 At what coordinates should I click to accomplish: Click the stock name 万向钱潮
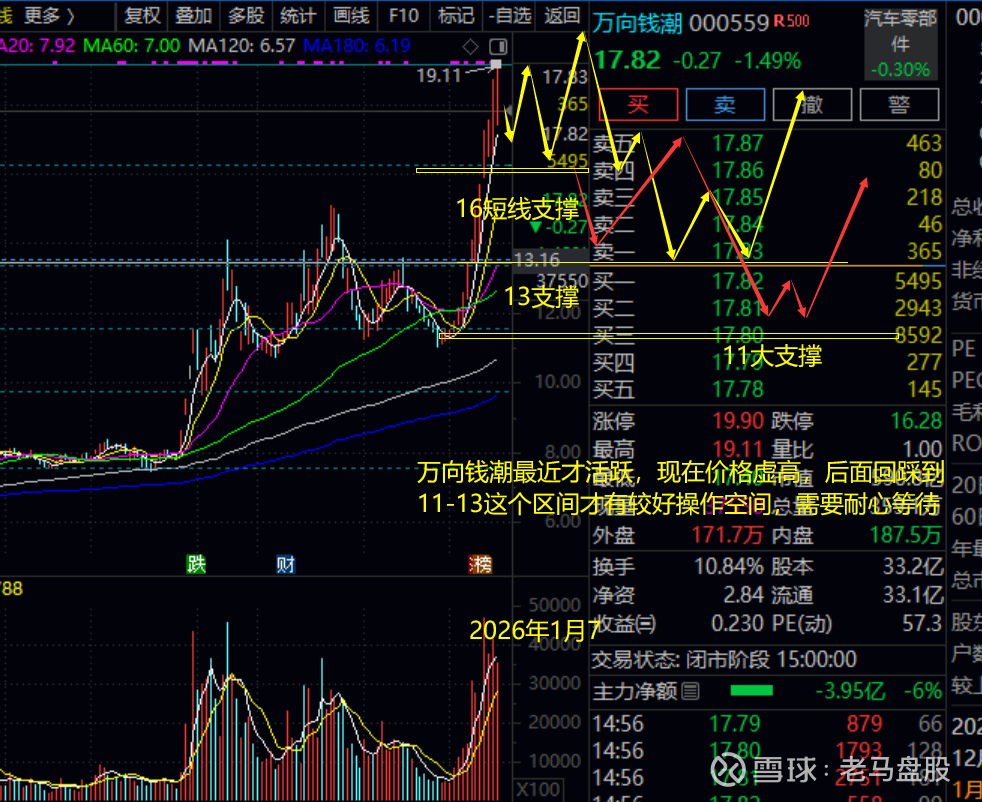pyautogui.click(x=638, y=23)
